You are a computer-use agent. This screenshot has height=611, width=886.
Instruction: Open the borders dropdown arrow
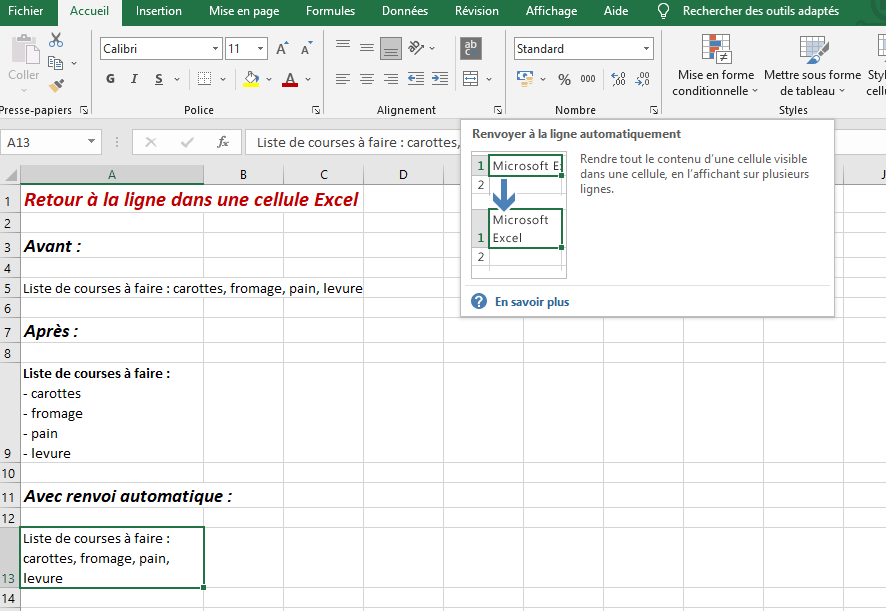click(x=223, y=80)
